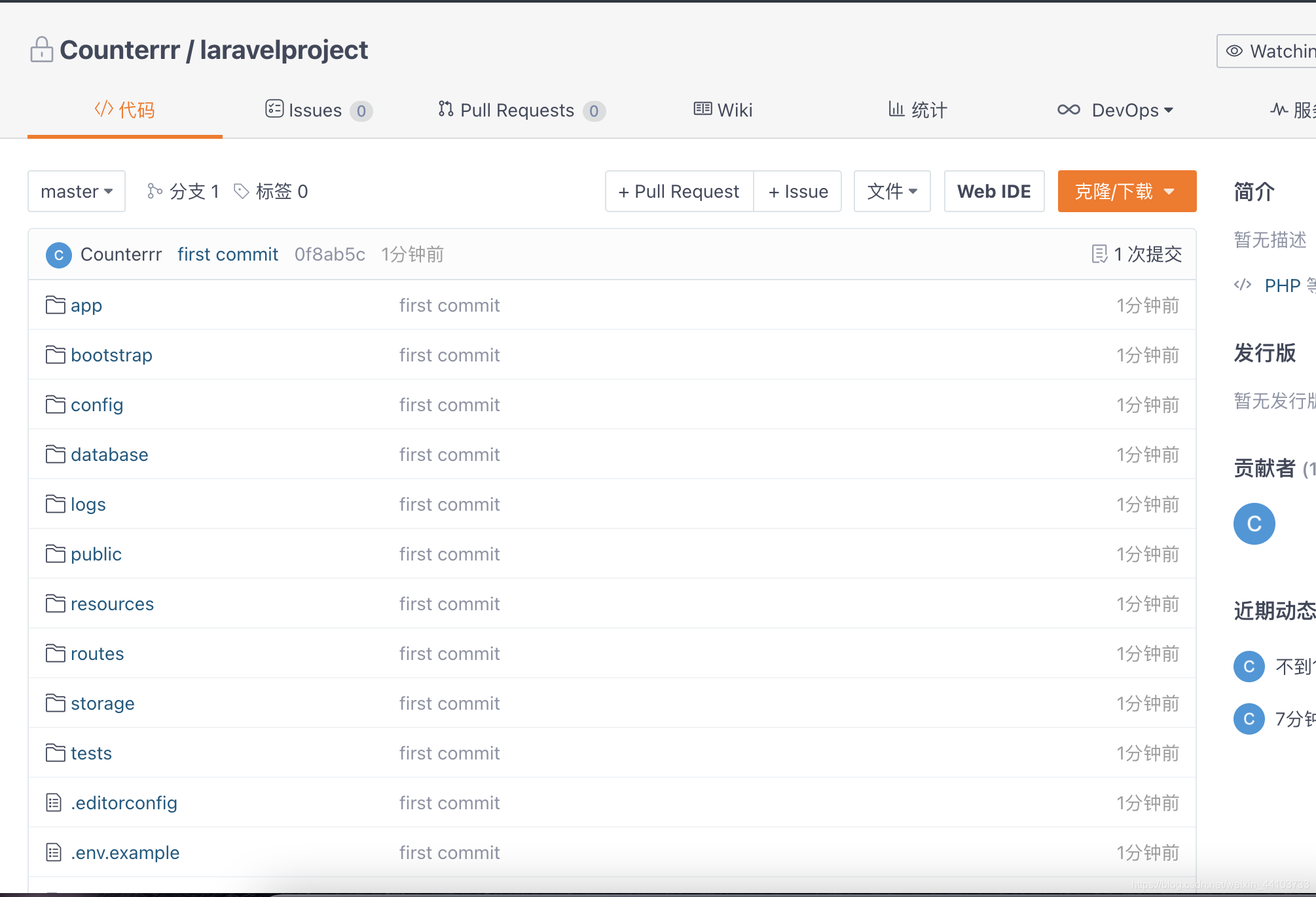Open the tests folder
This screenshot has height=897, width=1316.
(92, 753)
